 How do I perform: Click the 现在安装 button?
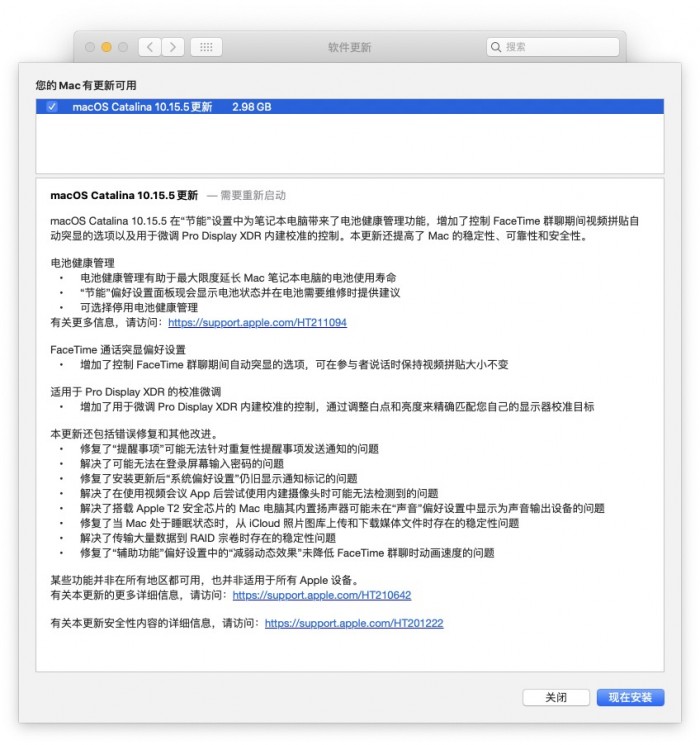point(630,697)
